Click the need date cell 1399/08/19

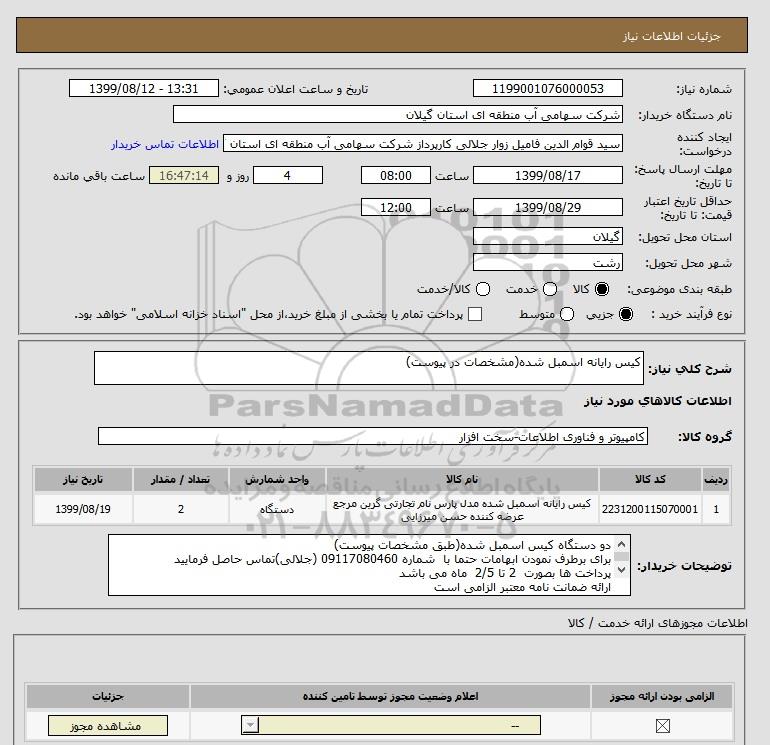point(83,509)
